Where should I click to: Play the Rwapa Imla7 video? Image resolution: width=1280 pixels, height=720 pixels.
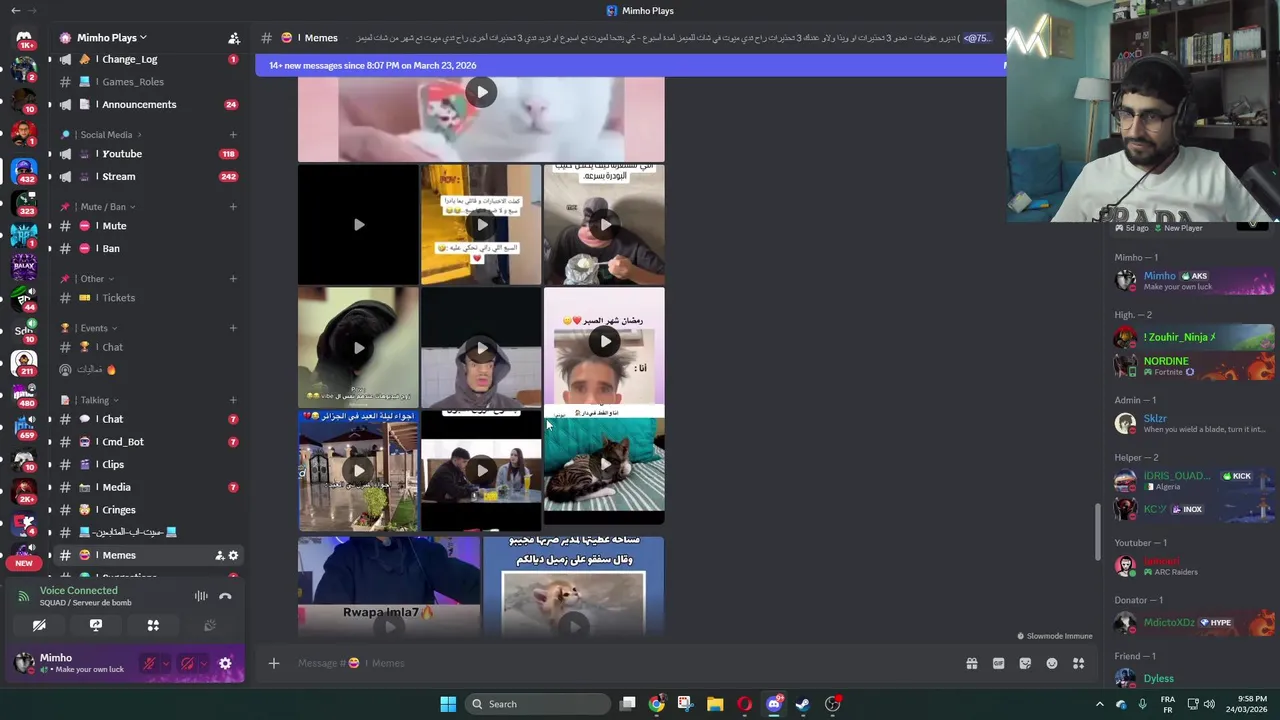tap(389, 587)
